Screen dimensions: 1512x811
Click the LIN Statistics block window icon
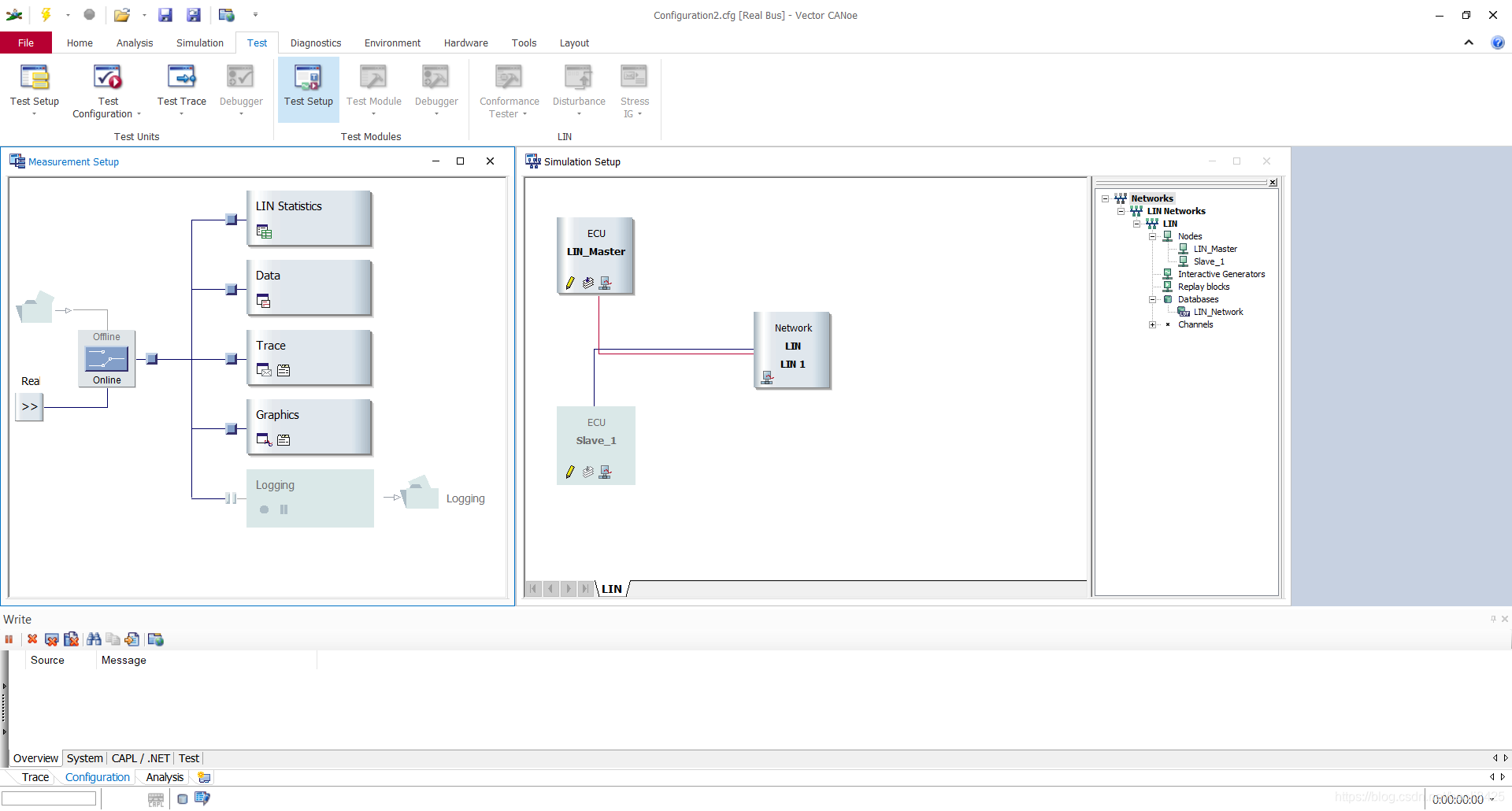265,231
